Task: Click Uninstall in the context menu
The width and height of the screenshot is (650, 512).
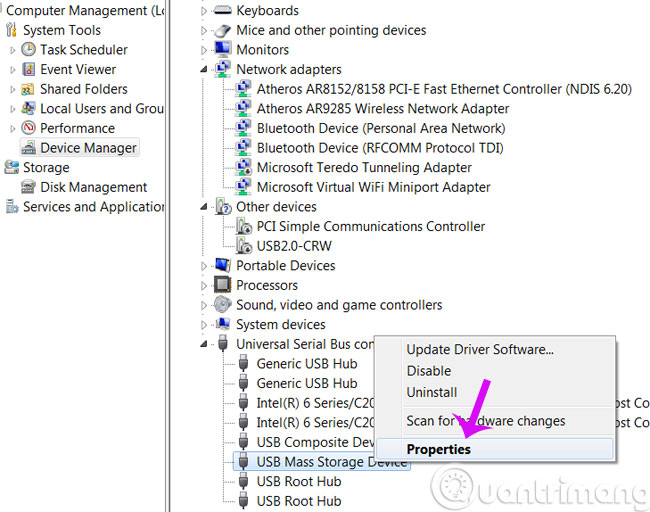Action: (x=431, y=392)
